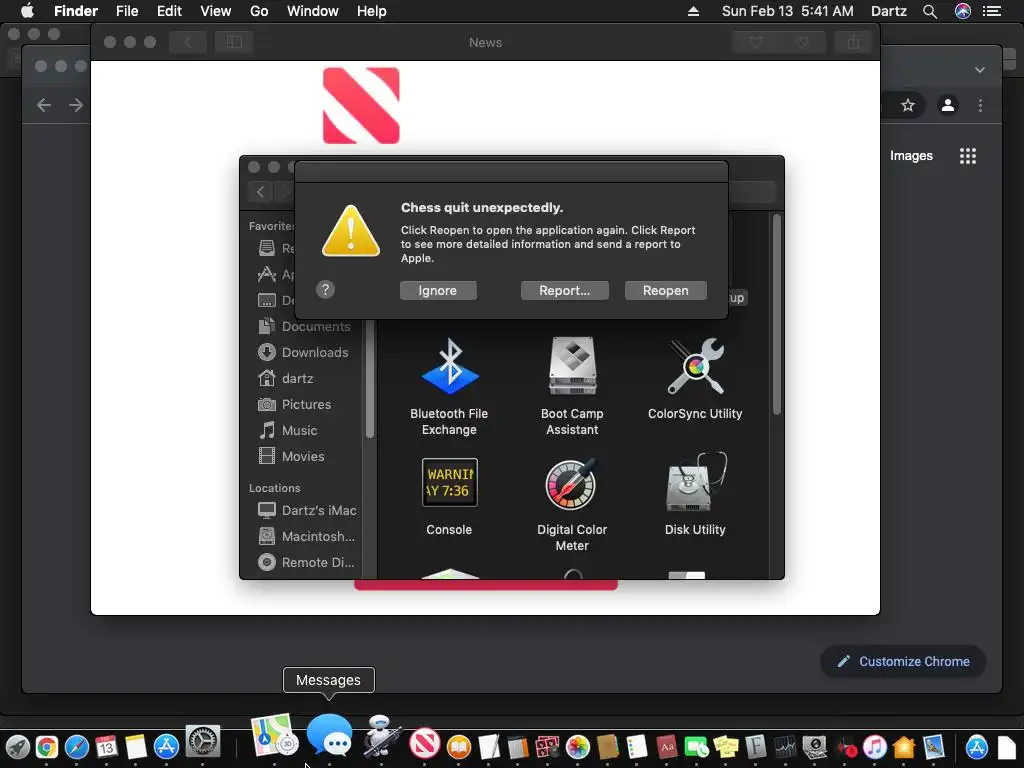
Task: Open Safari from the Dock
Action: click(76, 746)
